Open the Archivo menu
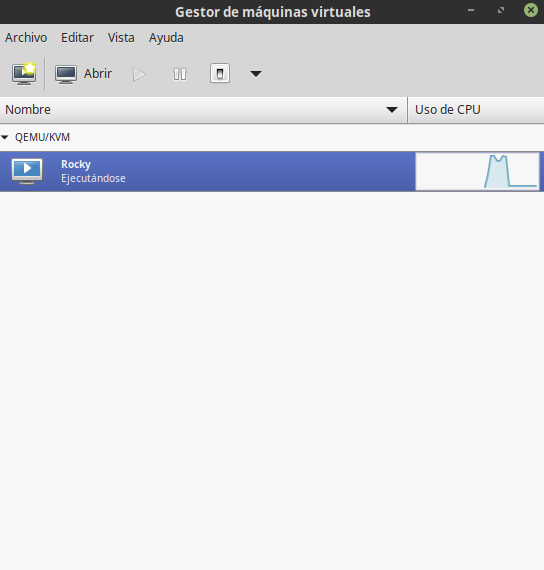Viewport: 544px width, 570px height. coord(26,38)
